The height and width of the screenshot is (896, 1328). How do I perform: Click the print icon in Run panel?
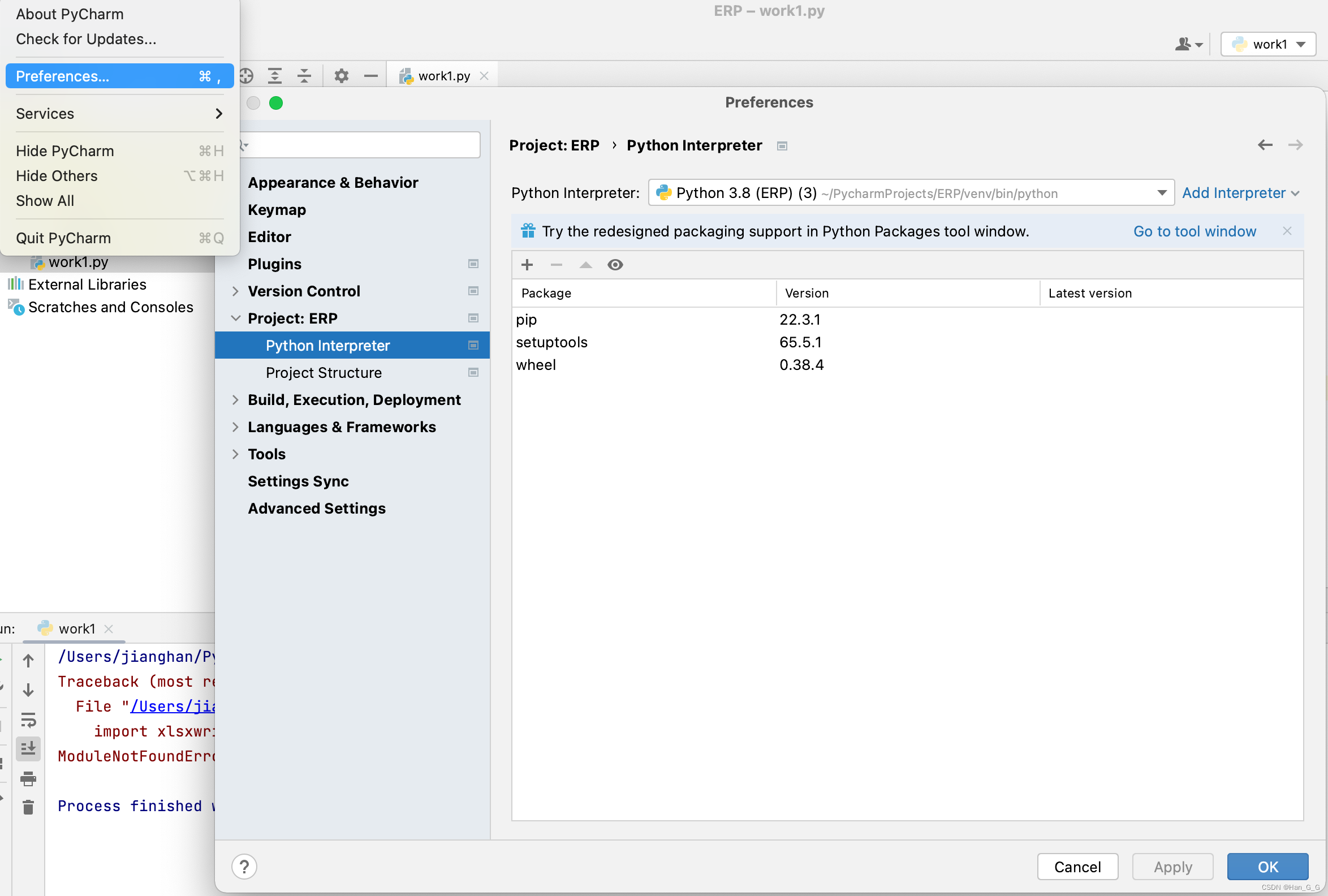28,778
